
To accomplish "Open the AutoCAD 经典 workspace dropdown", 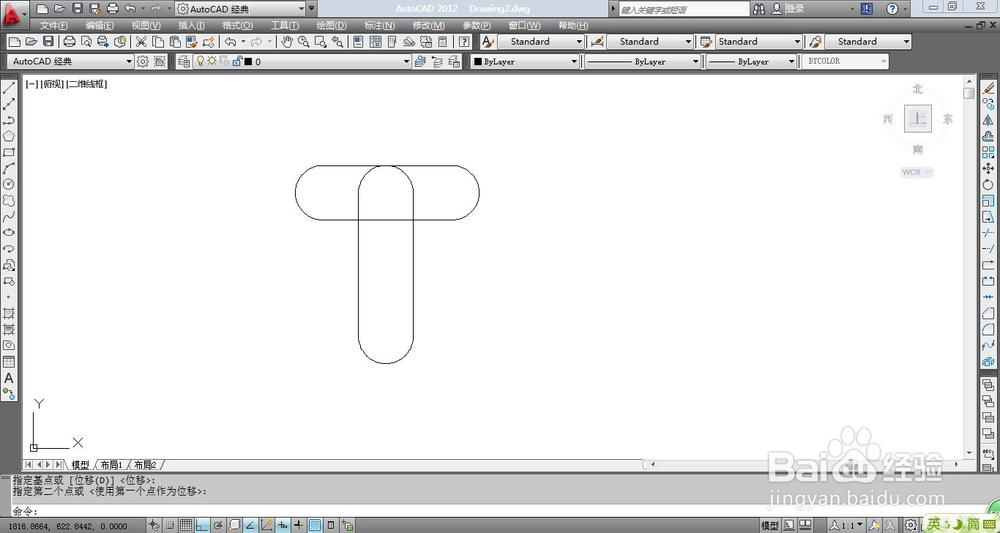I will [x=70, y=61].
